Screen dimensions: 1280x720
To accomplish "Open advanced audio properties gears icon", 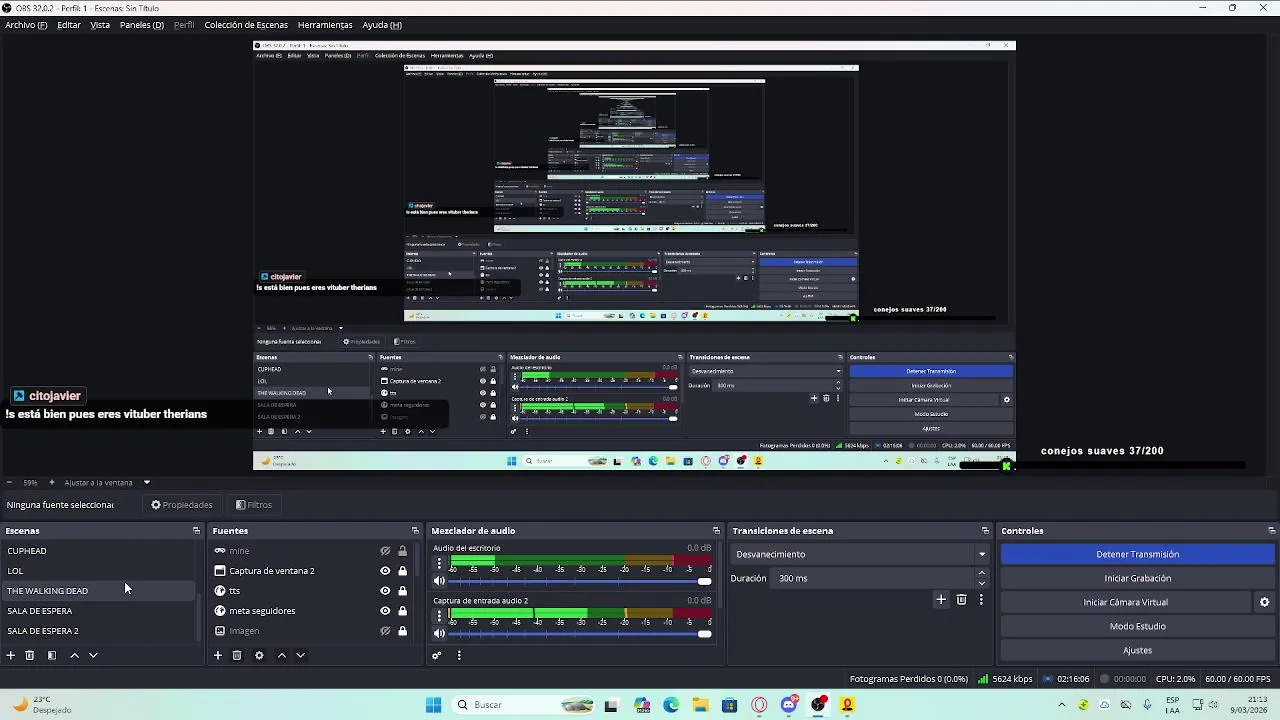I will tap(437, 655).
